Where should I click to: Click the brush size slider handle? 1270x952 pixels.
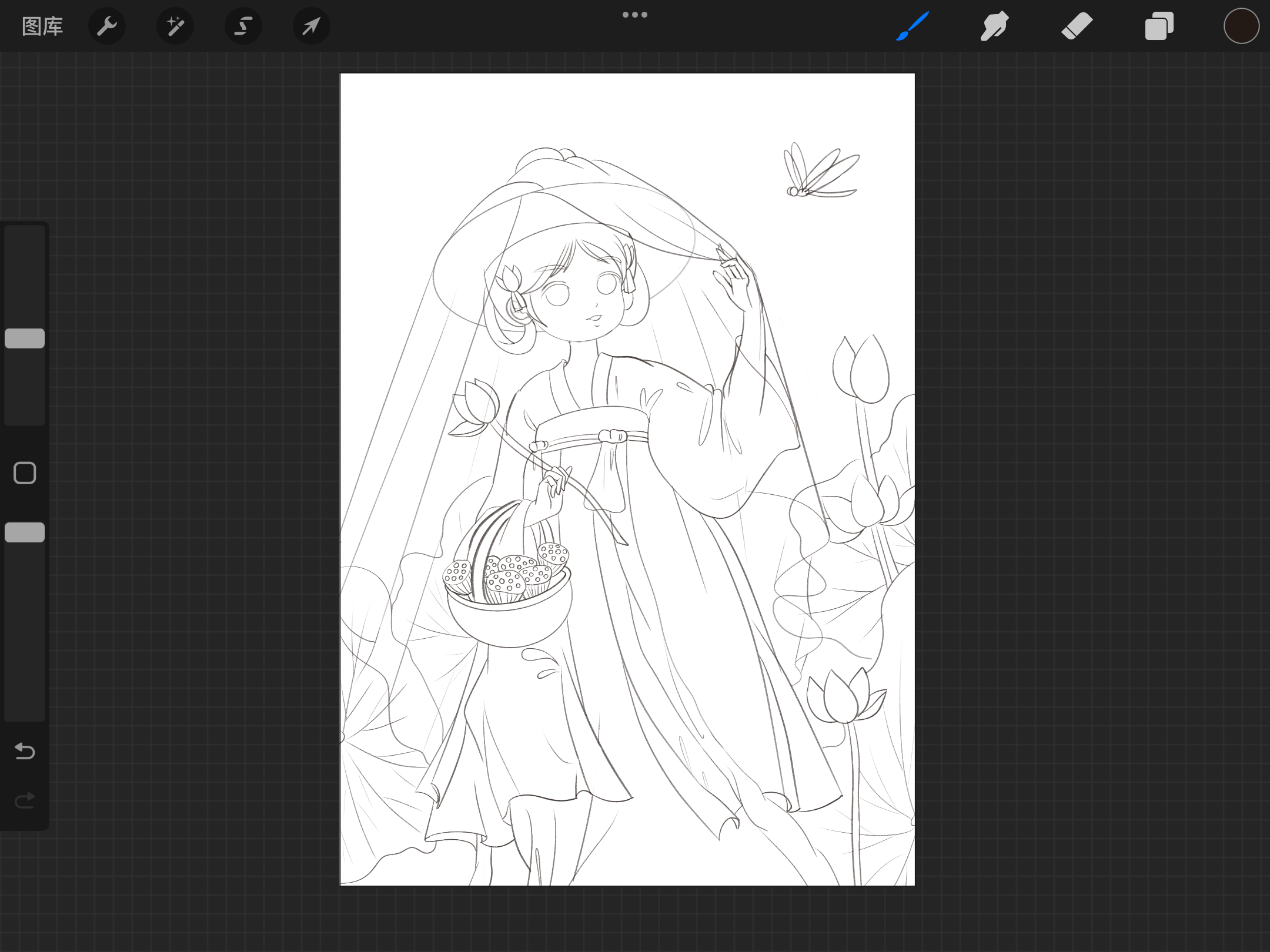pos(25,338)
